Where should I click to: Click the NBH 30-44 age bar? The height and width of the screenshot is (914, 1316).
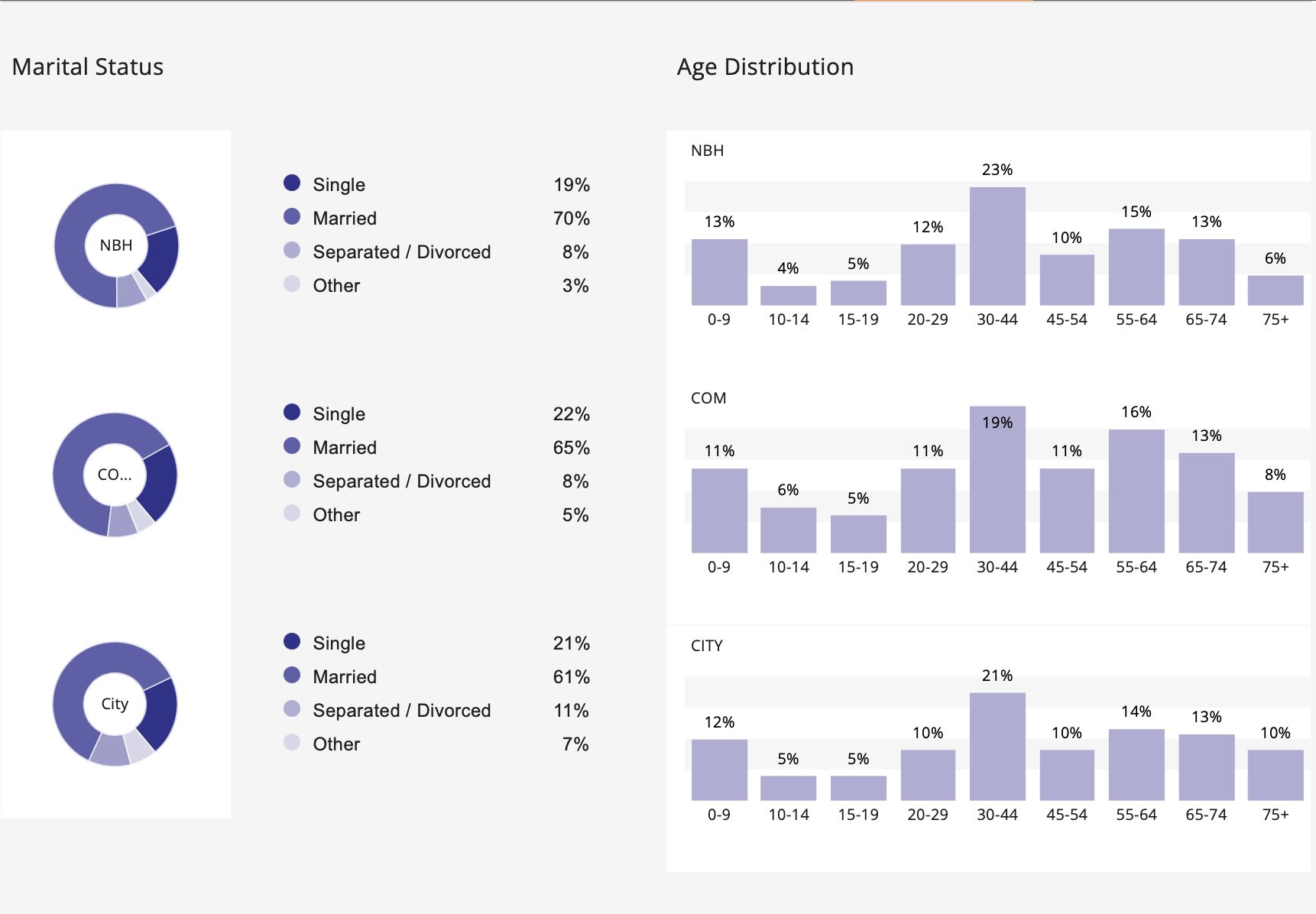997,246
